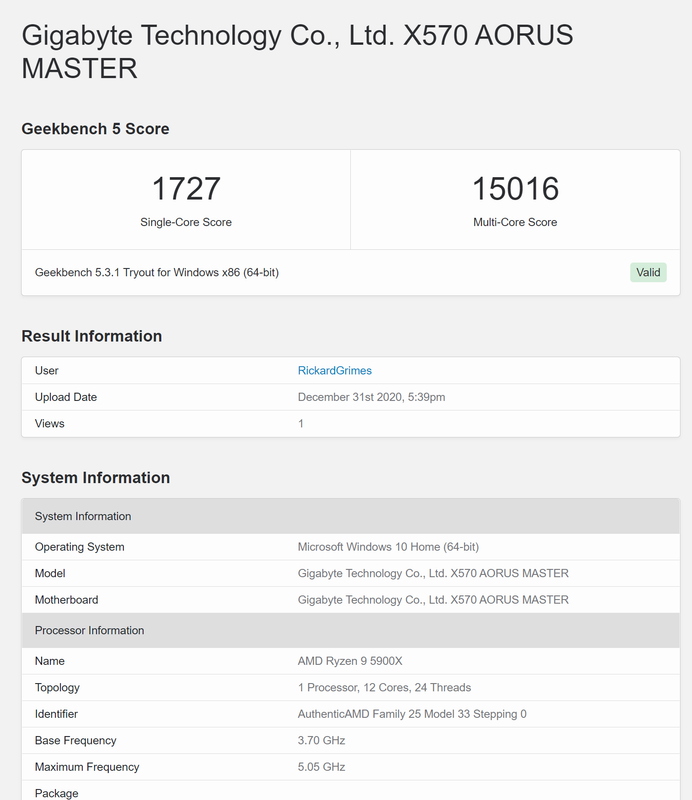Click the Motherboard row label

click(x=66, y=600)
